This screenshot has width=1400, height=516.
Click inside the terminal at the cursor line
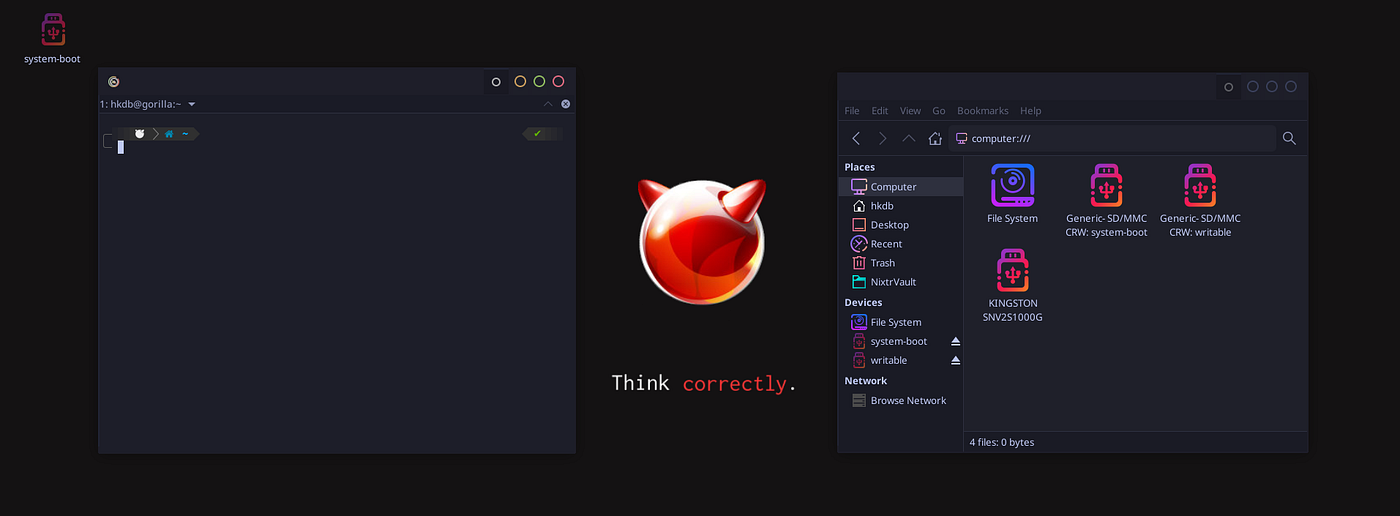coord(121,147)
